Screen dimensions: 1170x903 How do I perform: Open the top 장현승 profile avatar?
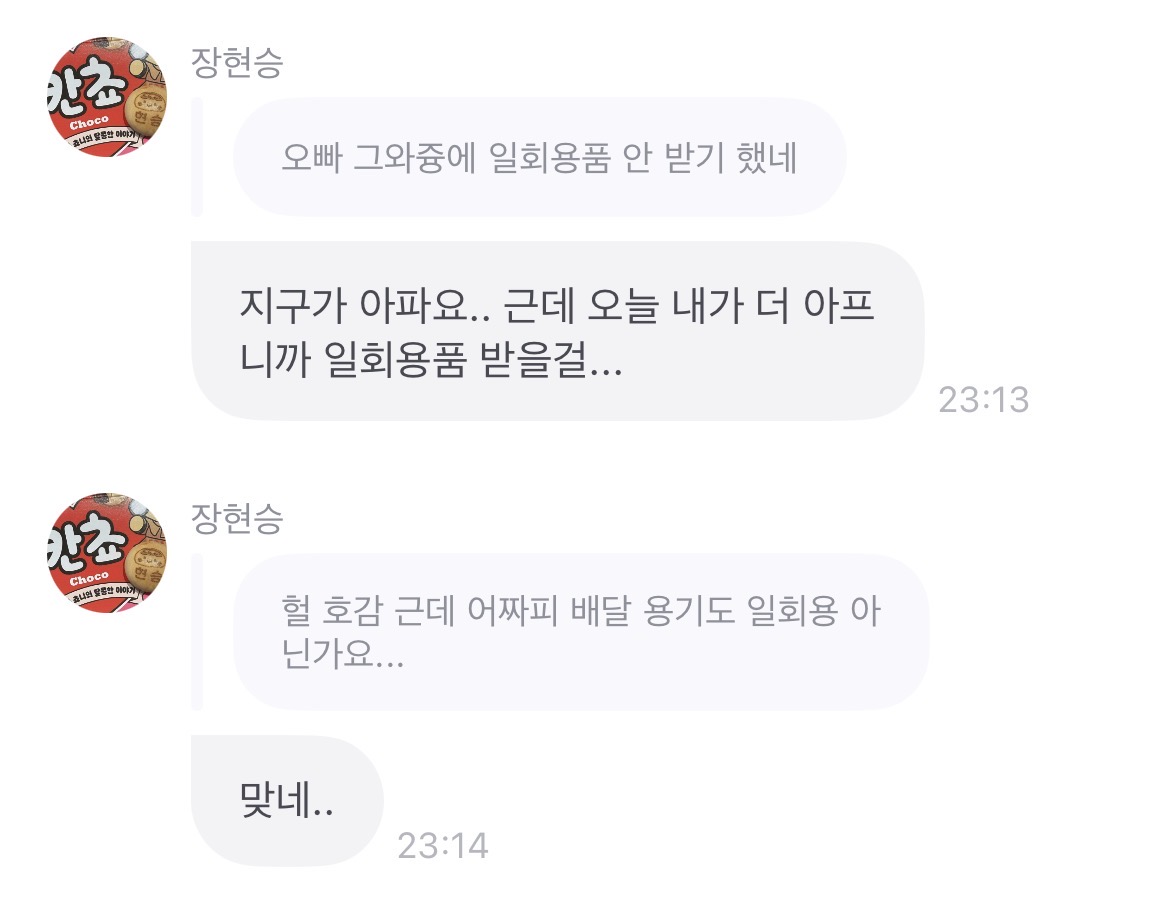(x=107, y=98)
